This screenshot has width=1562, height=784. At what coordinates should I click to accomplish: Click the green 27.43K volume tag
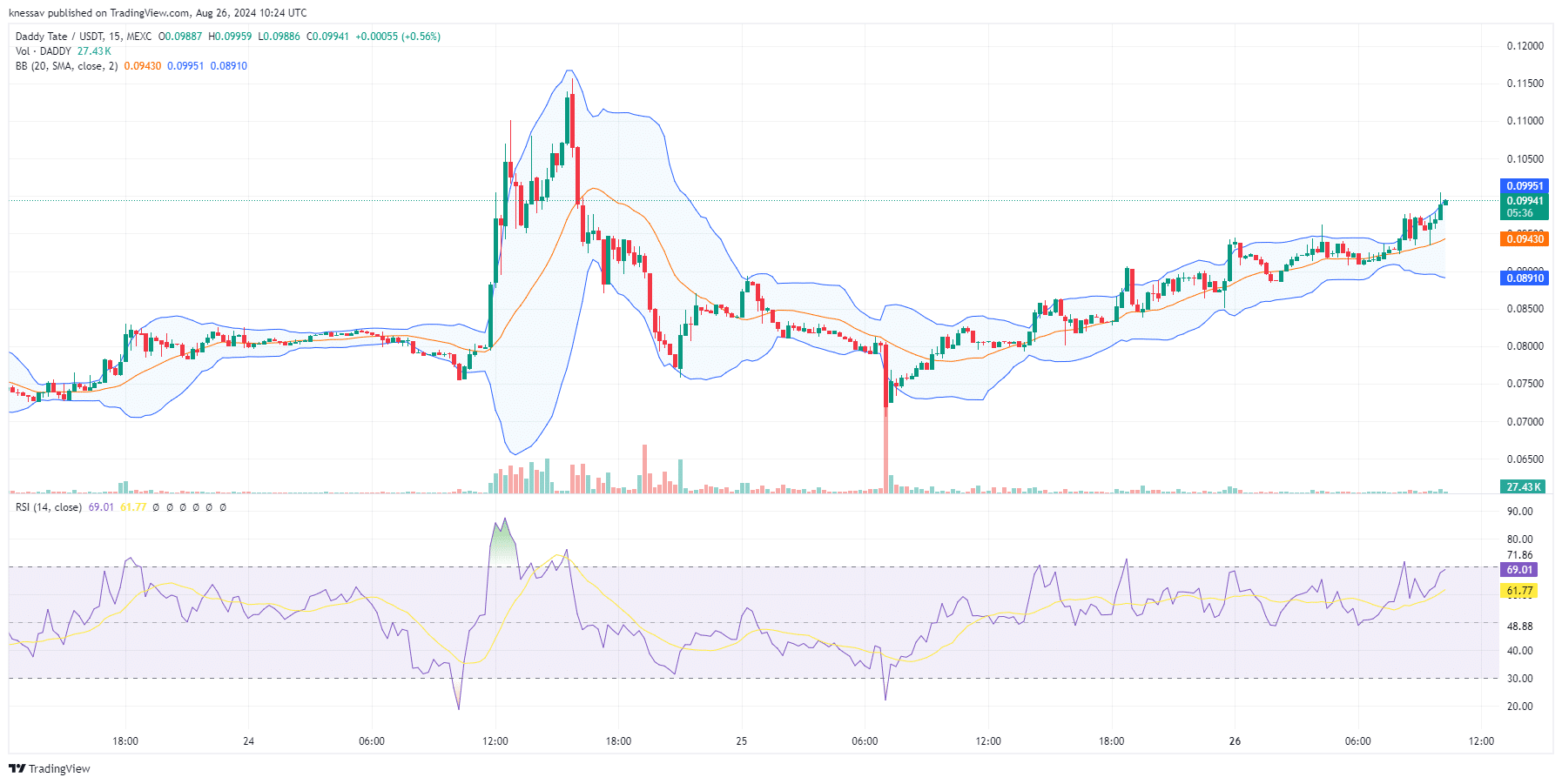click(1525, 487)
